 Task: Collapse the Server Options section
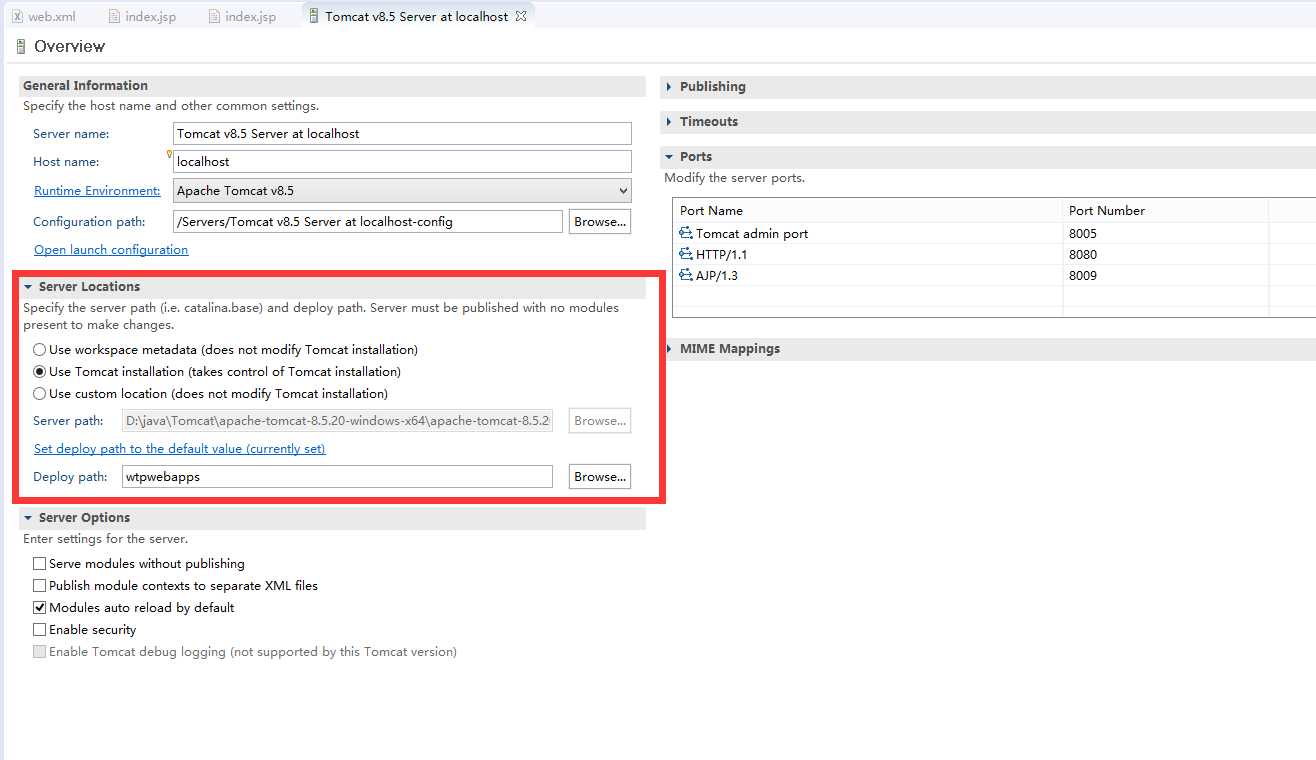click(29, 518)
